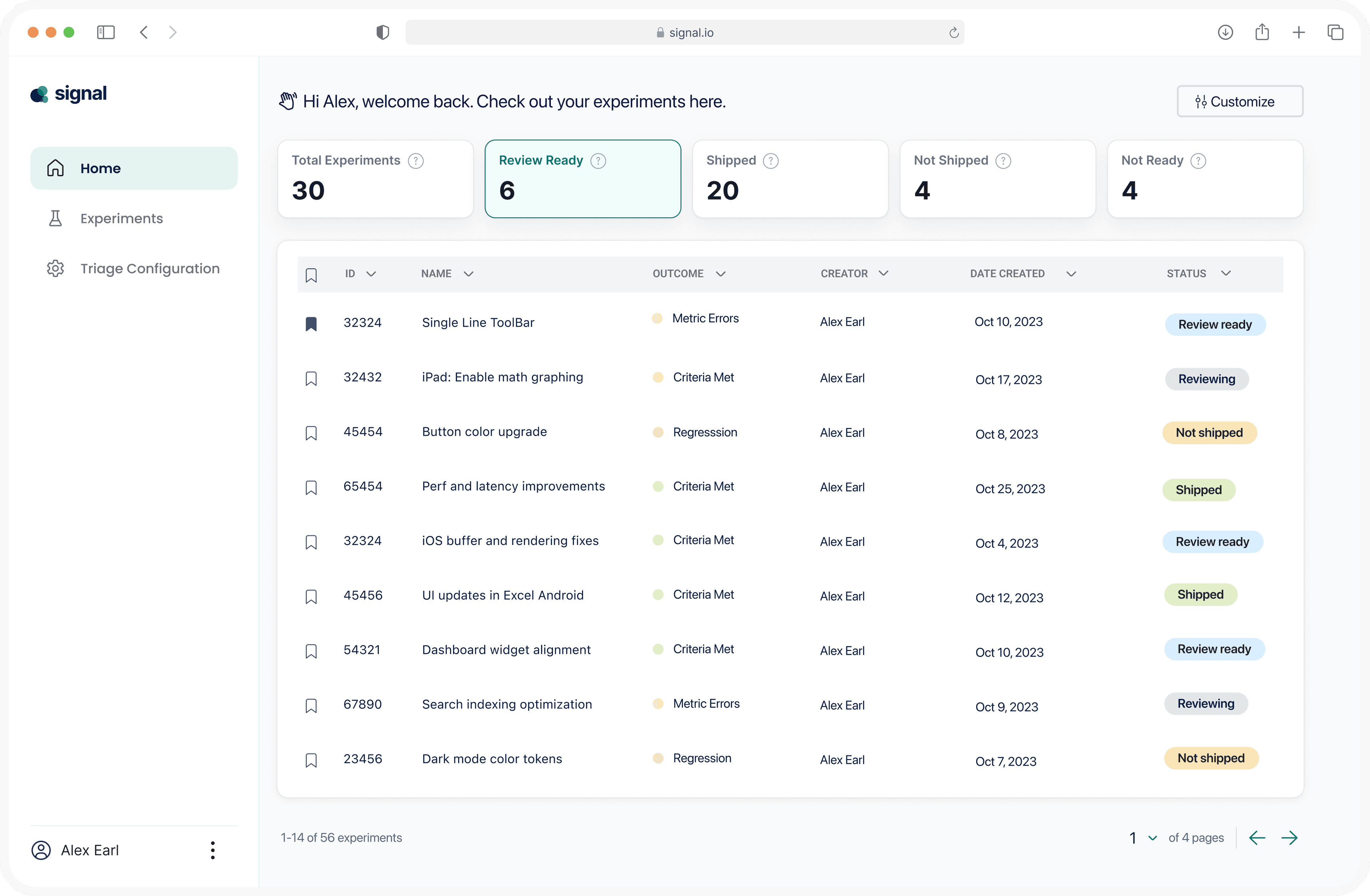This screenshot has height=896, width=1370.
Task: Expand the CREATOR column chevron
Action: click(x=884, y=273)
